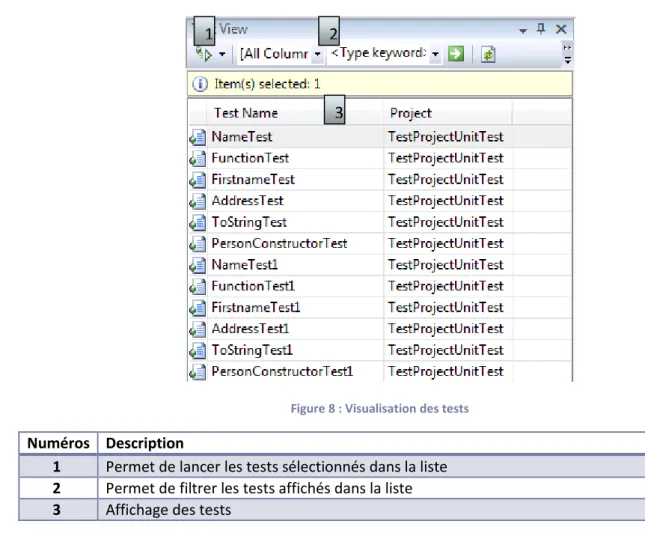Select the PersonConstructorTest1 row icon

(198, 372)
